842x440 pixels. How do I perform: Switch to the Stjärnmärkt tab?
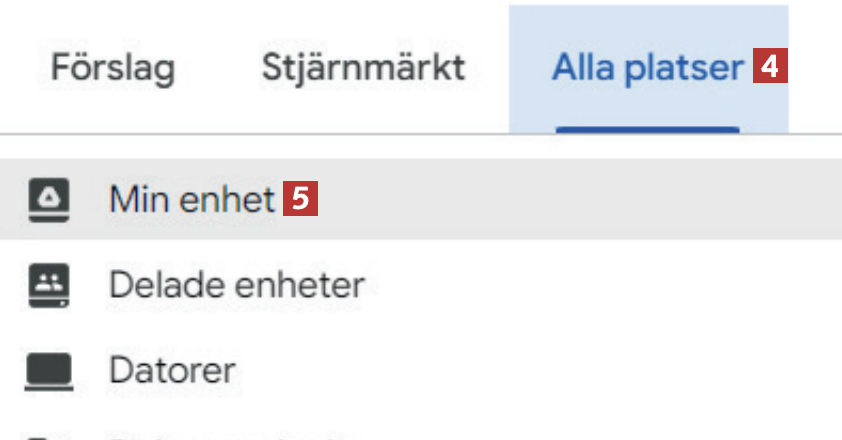tap(363, 68)
